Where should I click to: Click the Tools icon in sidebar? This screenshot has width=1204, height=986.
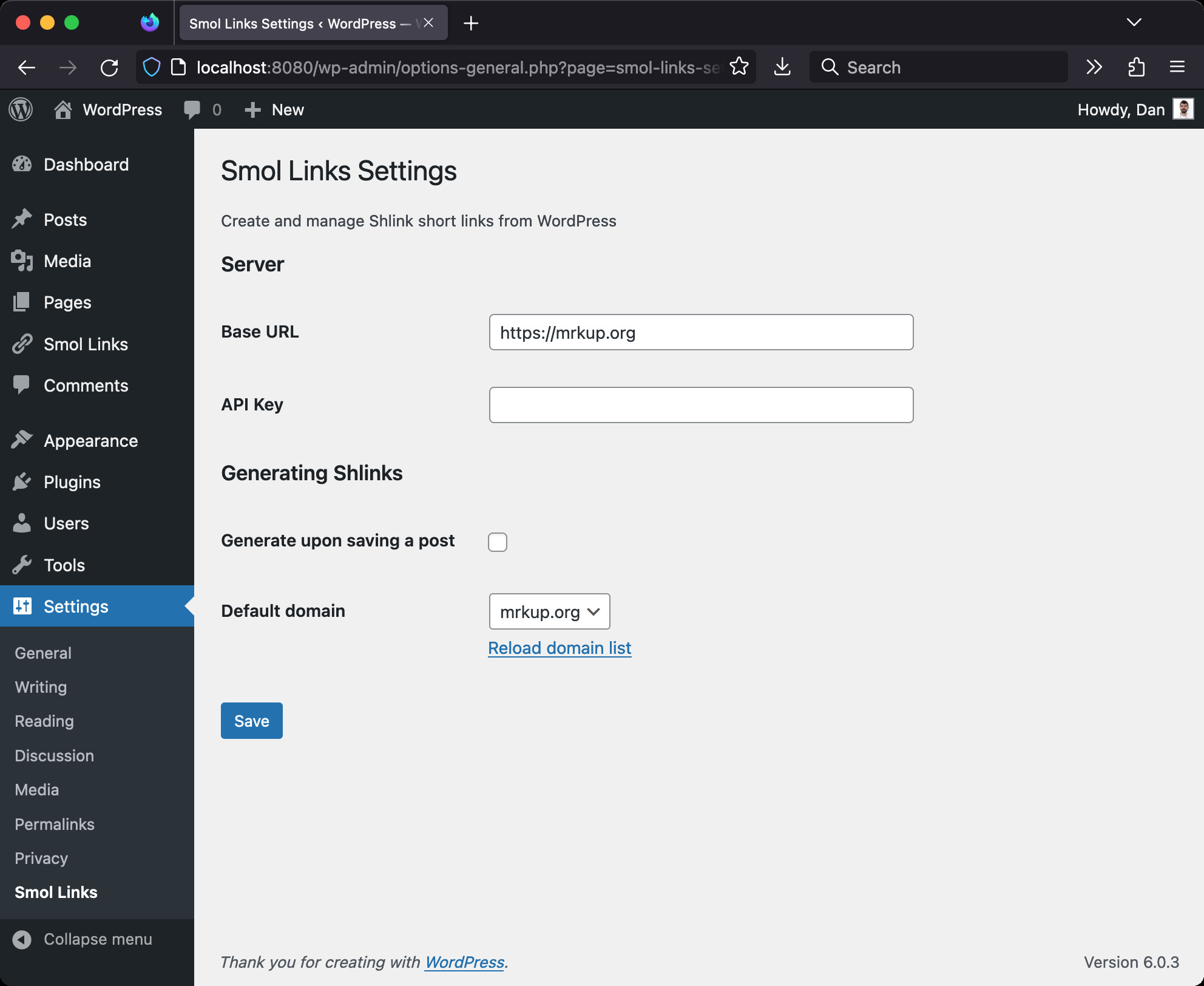pyautogui.click(x=22, y=564)
